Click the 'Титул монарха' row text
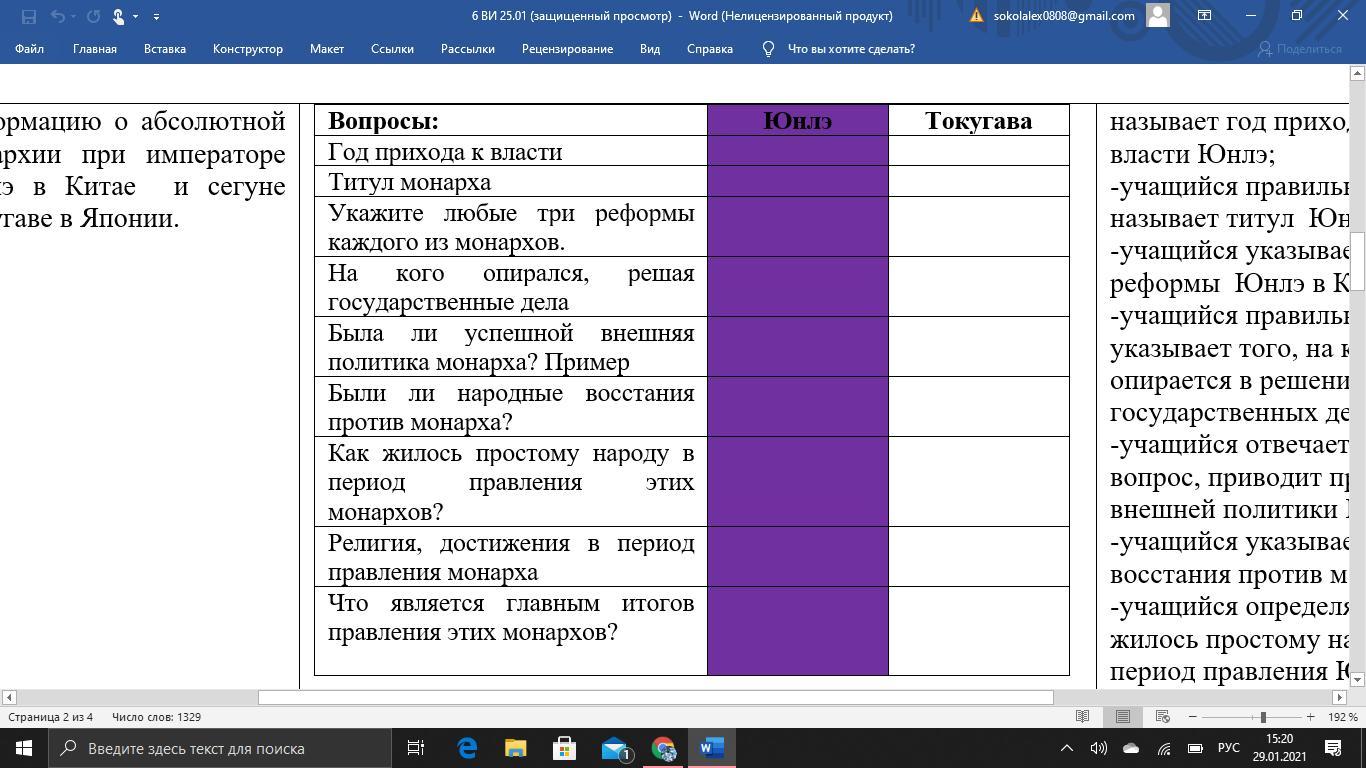Viewport: 1366px width, 768px height. 409,182
